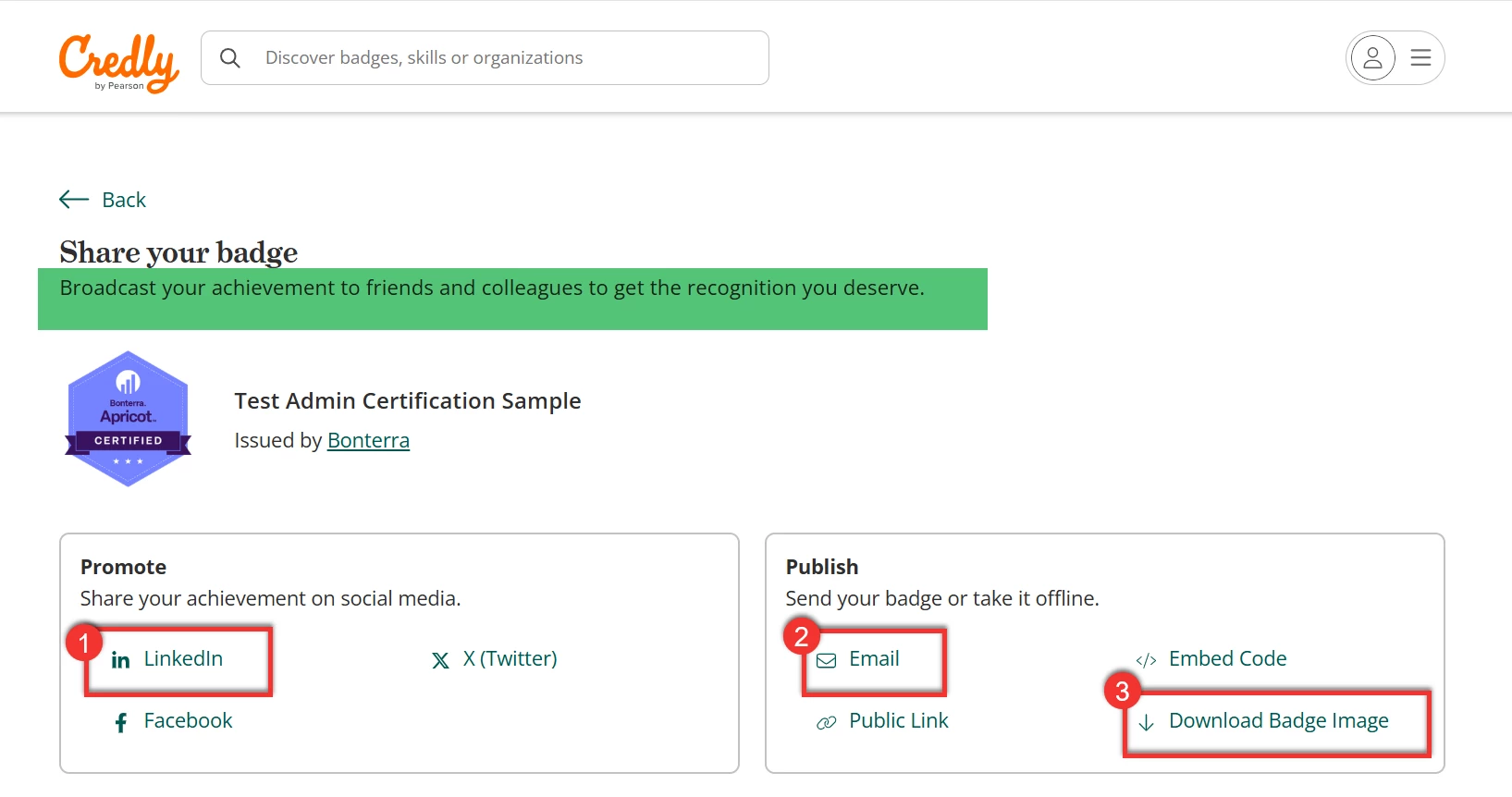This screenshot has height=797, width=1512.
Task: Click the Share your badge heading
Action: (x=178, y=251)
